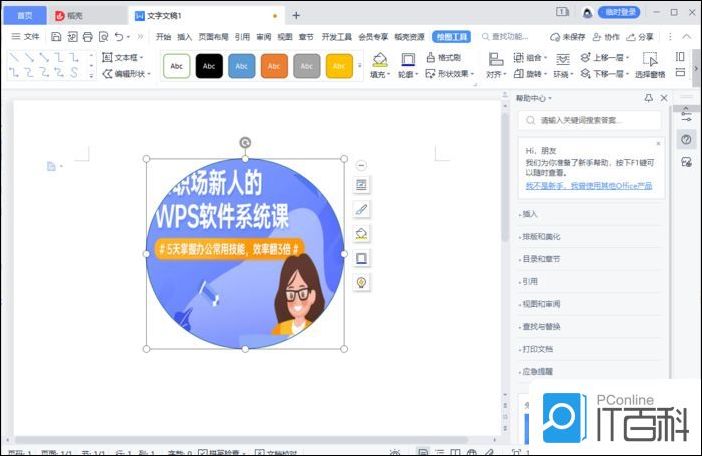
Task: Open the Shape Effects (形状效果) dropdown
Action: [449, 74]
